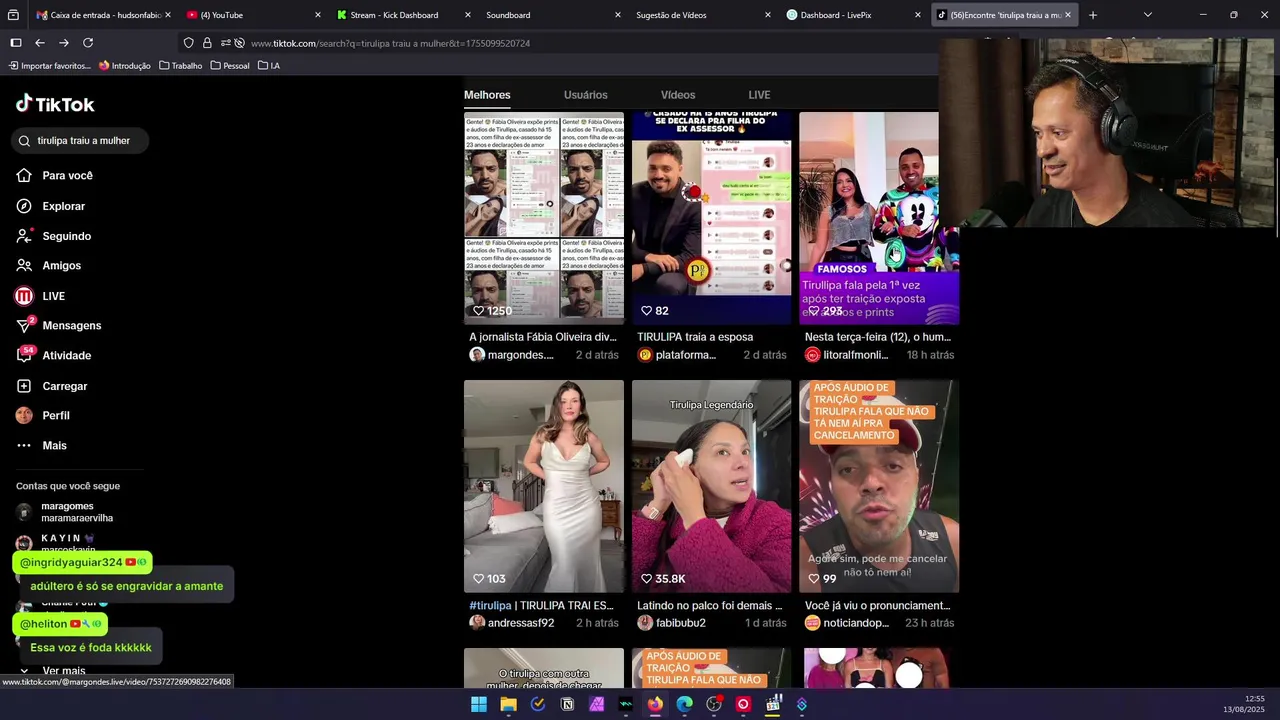1280x720 pixels.
Task: Toggle the browser sidebar button
Action: tap(16, 43)
